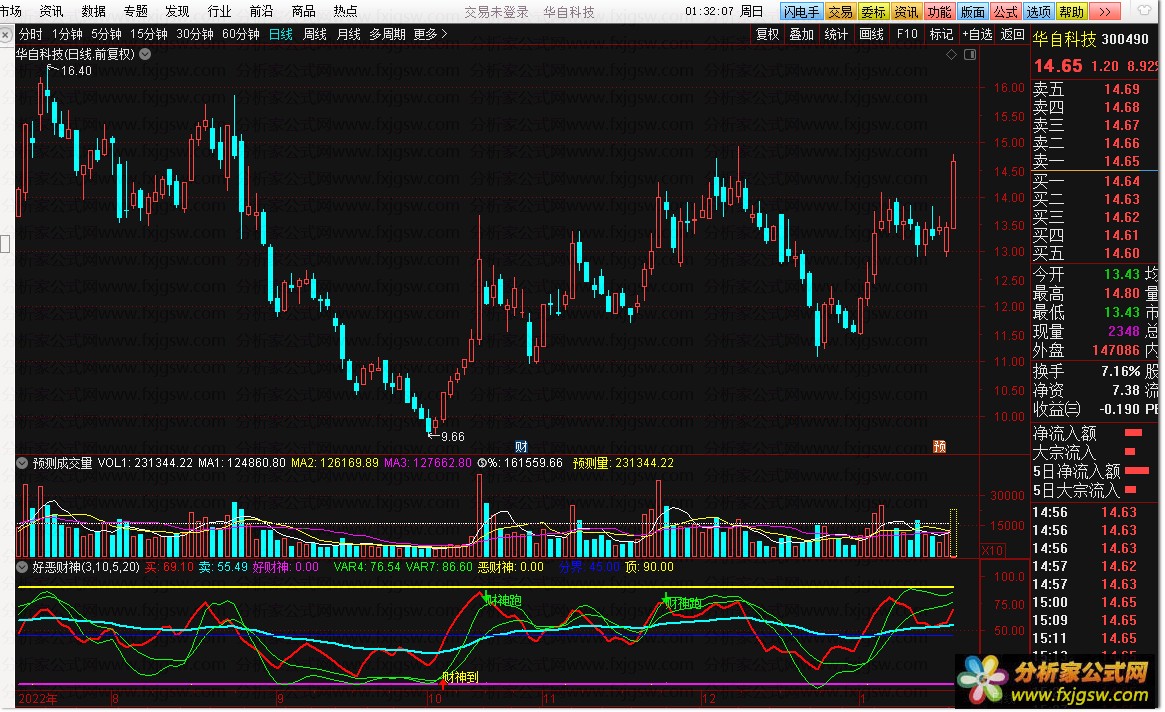Open the 发现 menu
The image size is (1165, 712).
pos(177,11)
